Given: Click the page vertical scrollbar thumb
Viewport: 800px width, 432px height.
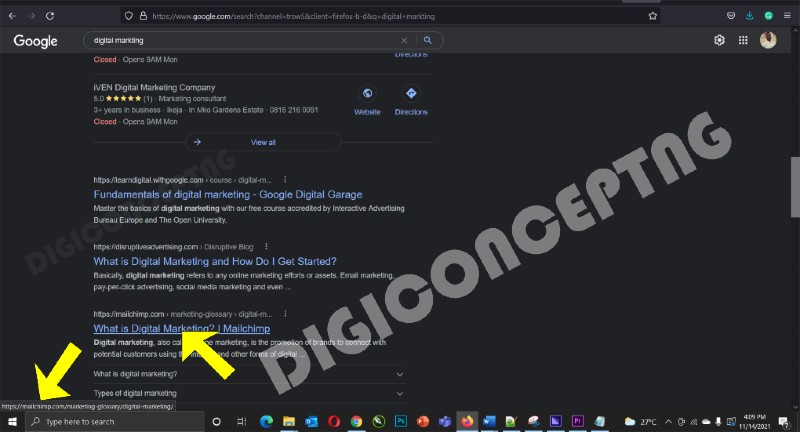Looking at the screenshot, I should click(x=795, y=187).
